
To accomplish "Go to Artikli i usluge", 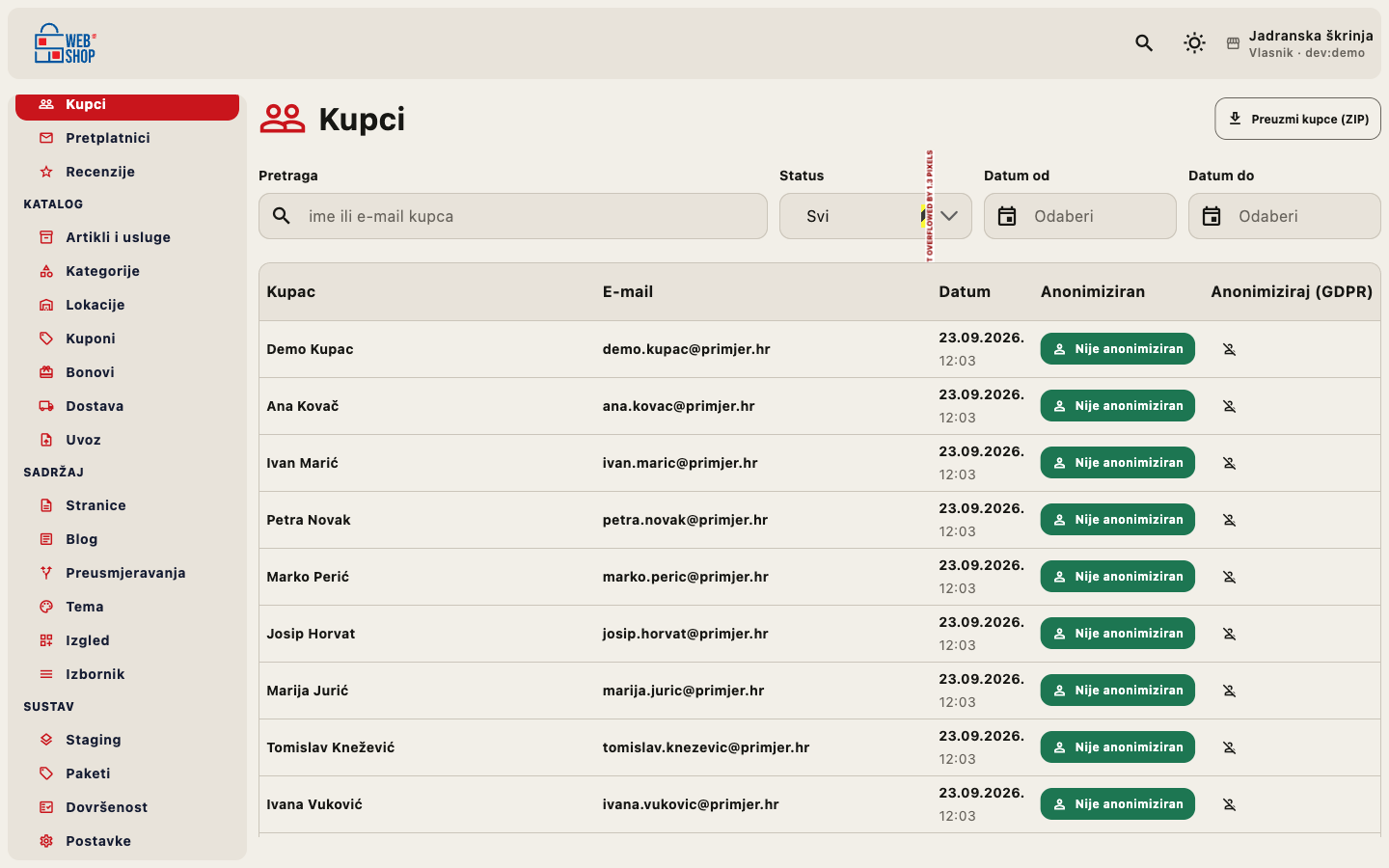I will coord(127,237).
